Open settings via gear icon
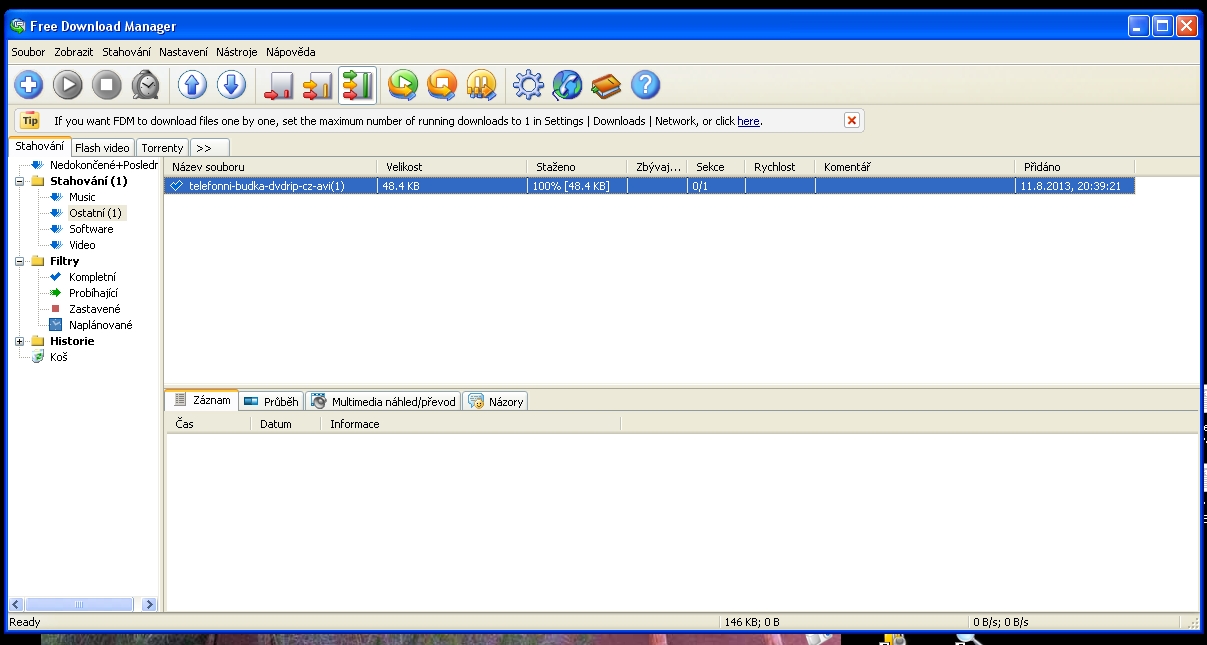Image resolution: width=1207 pixels, height=645 pixels. pyautogui.click(x=528, y=86)
